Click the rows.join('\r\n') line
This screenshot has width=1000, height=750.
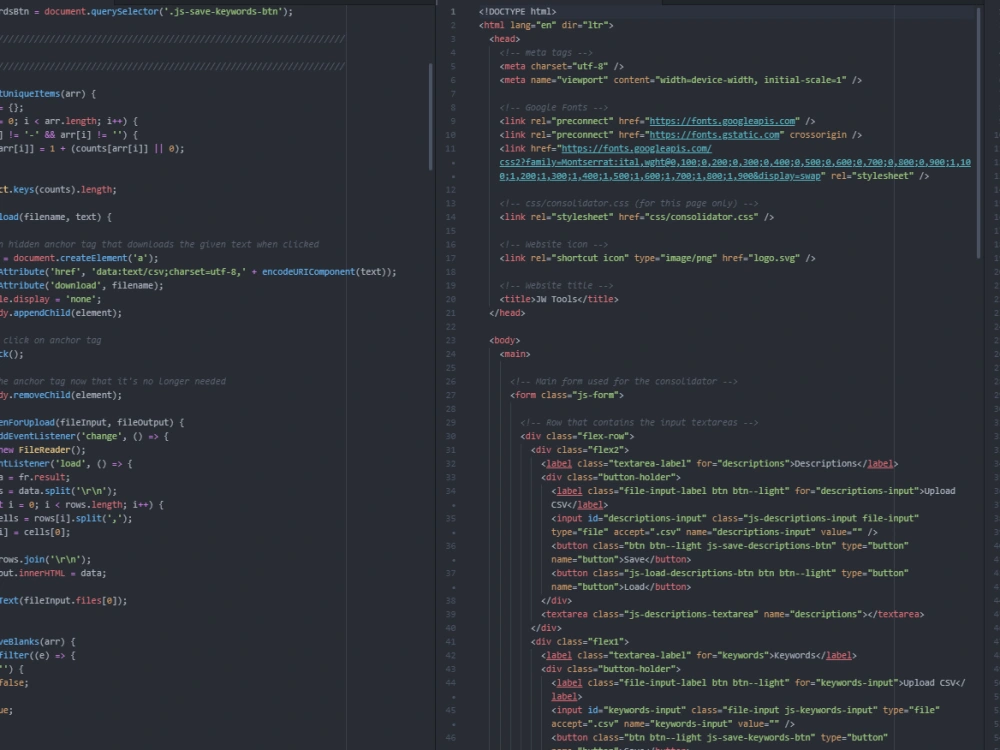pos(45,559)
